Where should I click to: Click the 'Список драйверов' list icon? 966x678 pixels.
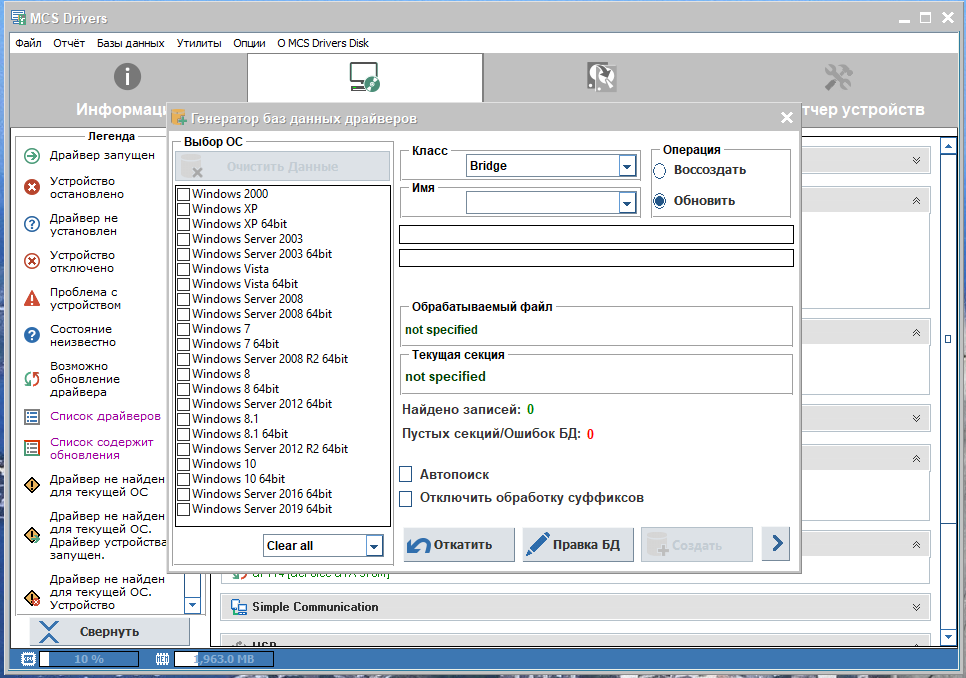(x=32, y=417)
